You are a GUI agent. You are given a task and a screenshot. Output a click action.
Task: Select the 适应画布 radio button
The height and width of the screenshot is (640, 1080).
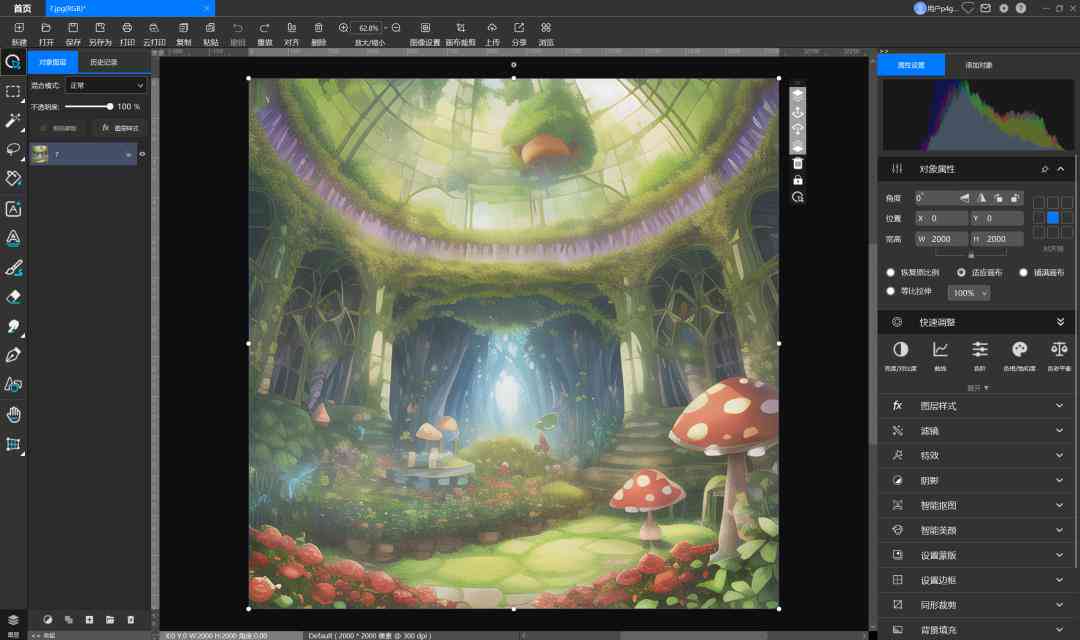(x=961, y=273)
